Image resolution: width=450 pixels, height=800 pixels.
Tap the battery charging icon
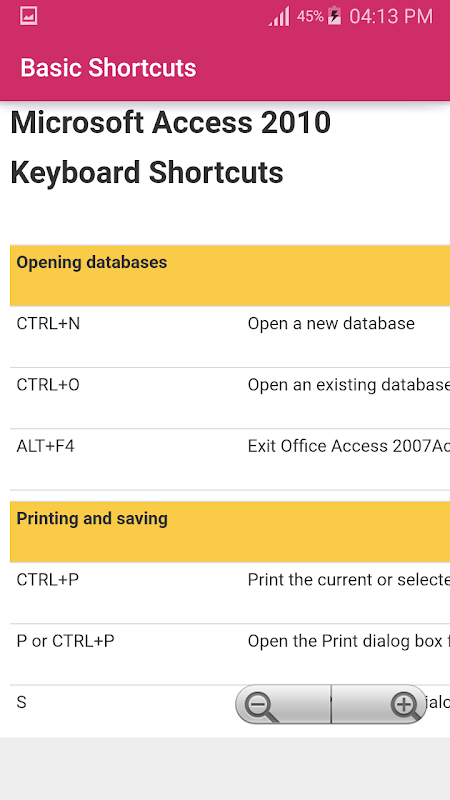tap(334, 16)
